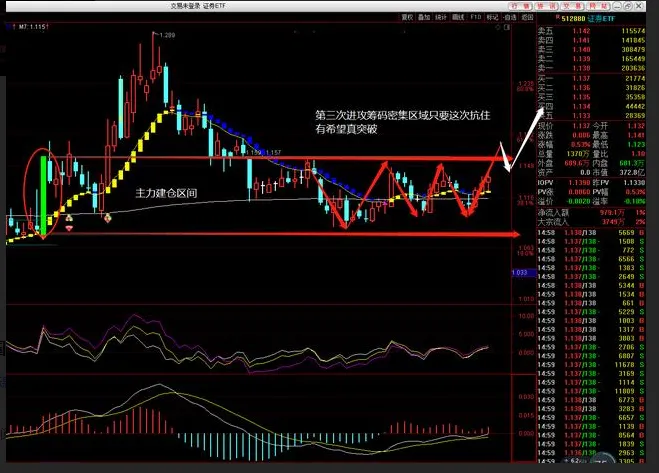Image resolution: width=659 pixels, height=473 pixels.
Task: Click the M7: 1.1151 indicator label
Action: coord(34,26)
